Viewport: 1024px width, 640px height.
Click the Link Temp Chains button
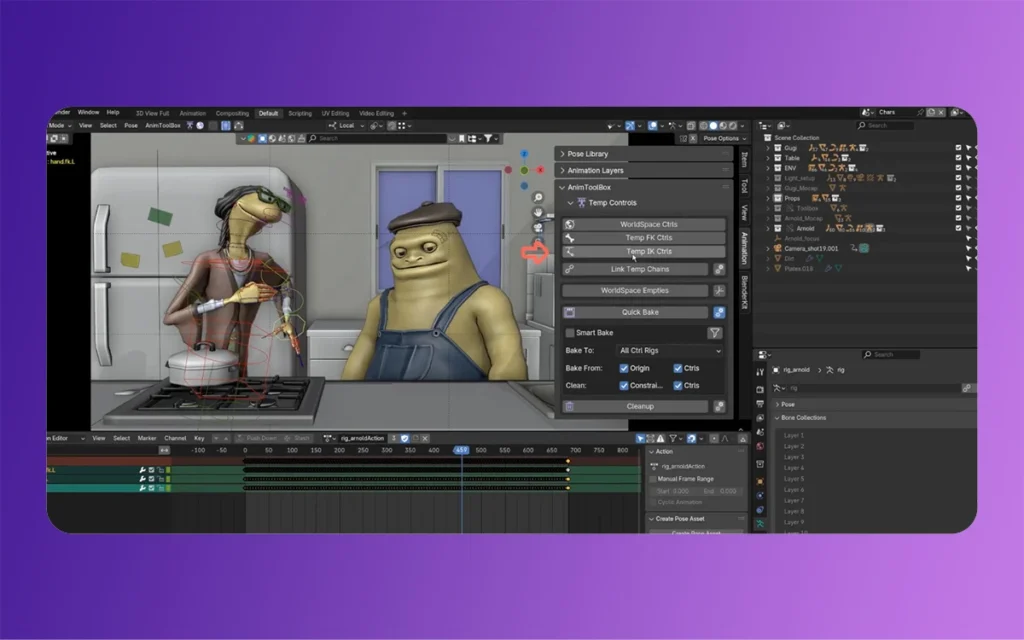click(635, 269)
